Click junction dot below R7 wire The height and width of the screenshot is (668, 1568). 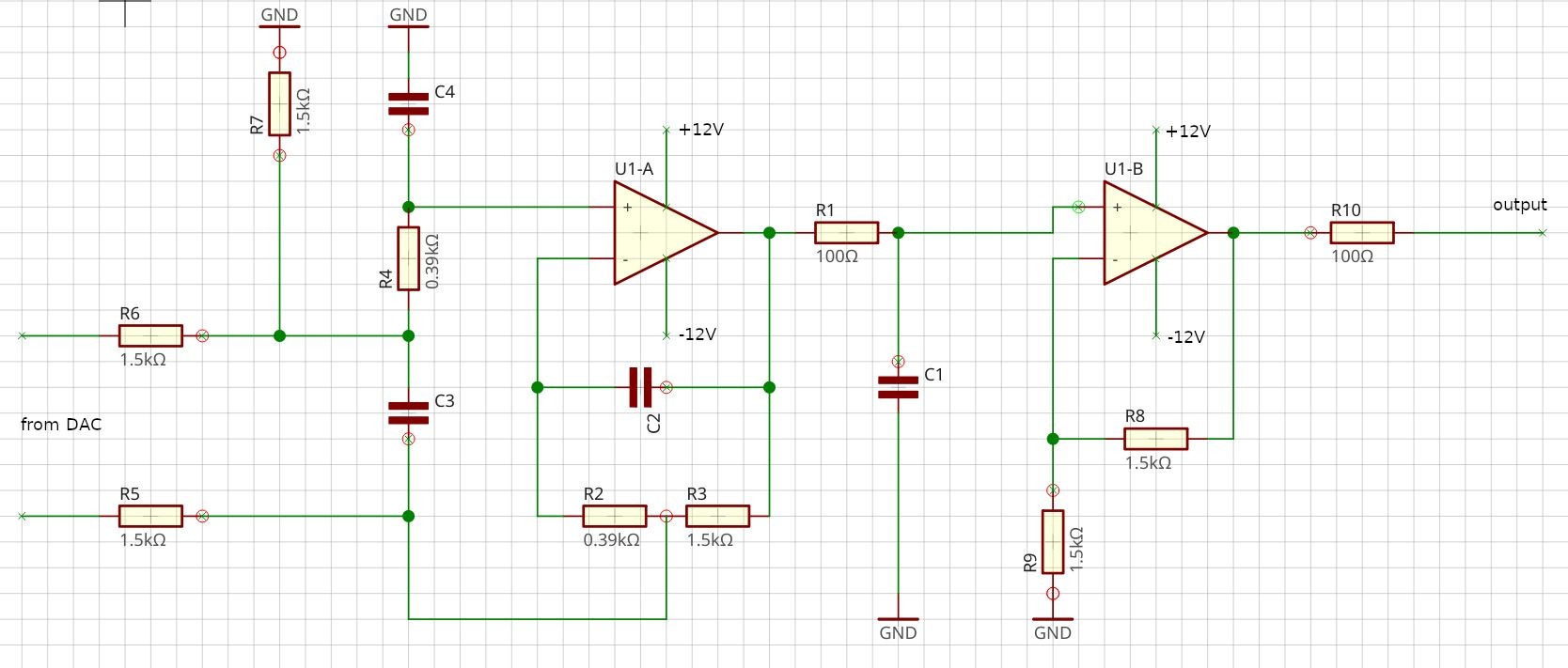pyautogui.click(x=279, y=335)
